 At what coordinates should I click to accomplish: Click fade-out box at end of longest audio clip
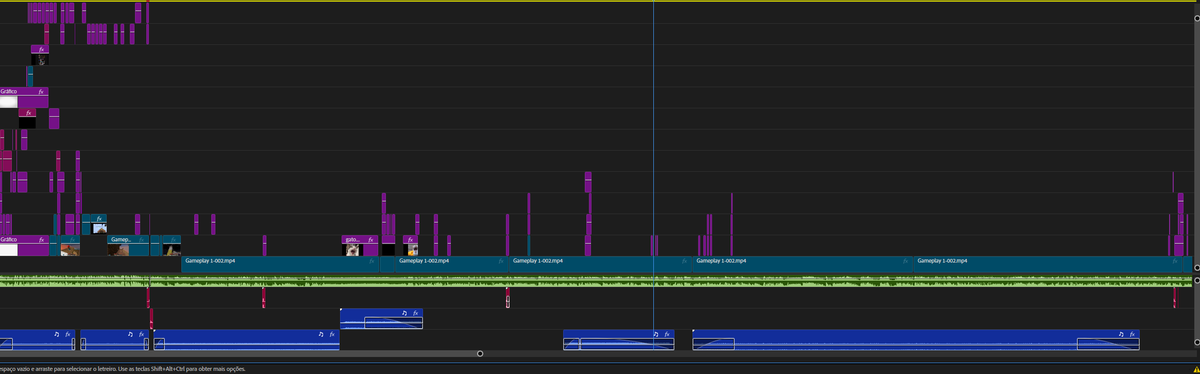[1108, 344]
